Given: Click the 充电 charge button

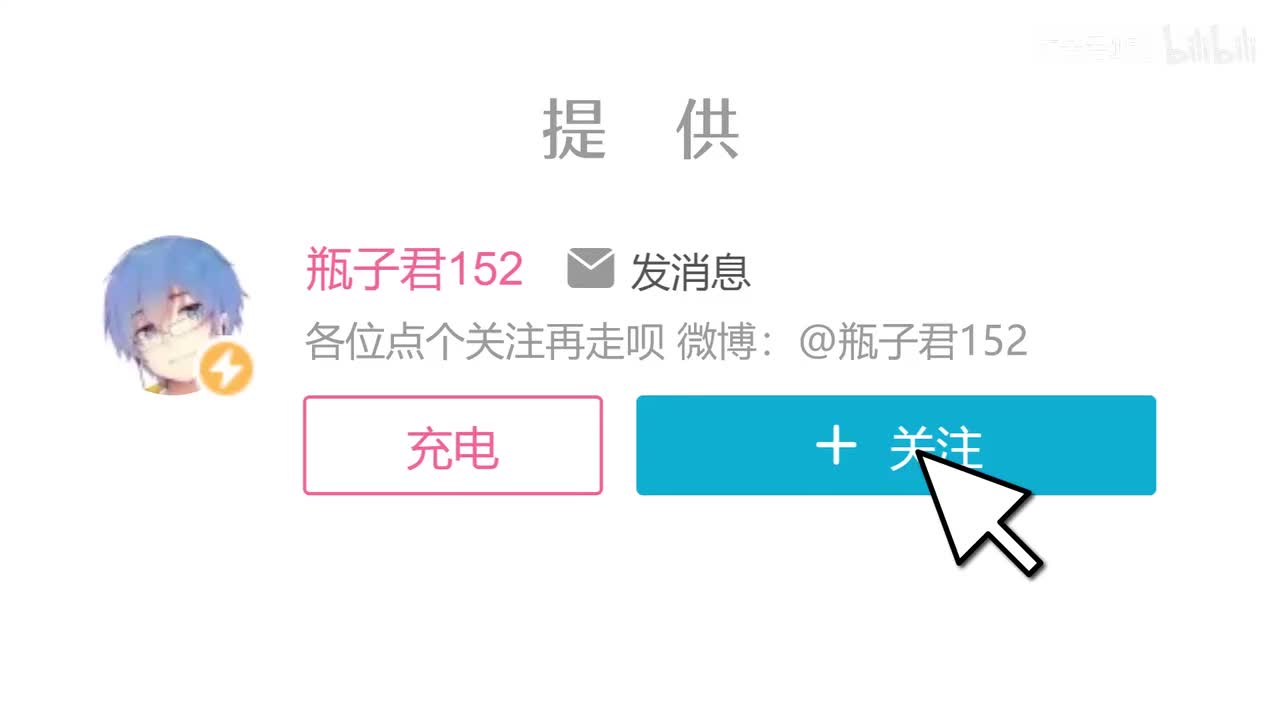Looking at the screenshot, I should coord(453,446).
